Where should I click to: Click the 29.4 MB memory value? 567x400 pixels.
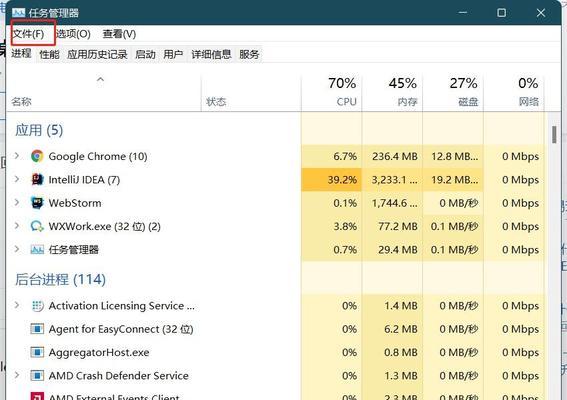coord(398,250)
